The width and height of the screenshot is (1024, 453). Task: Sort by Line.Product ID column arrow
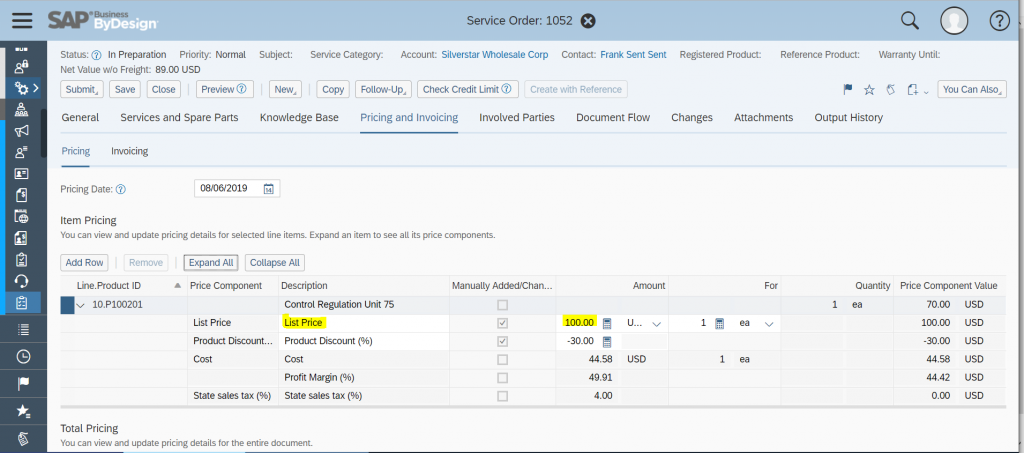click(178, 286)
